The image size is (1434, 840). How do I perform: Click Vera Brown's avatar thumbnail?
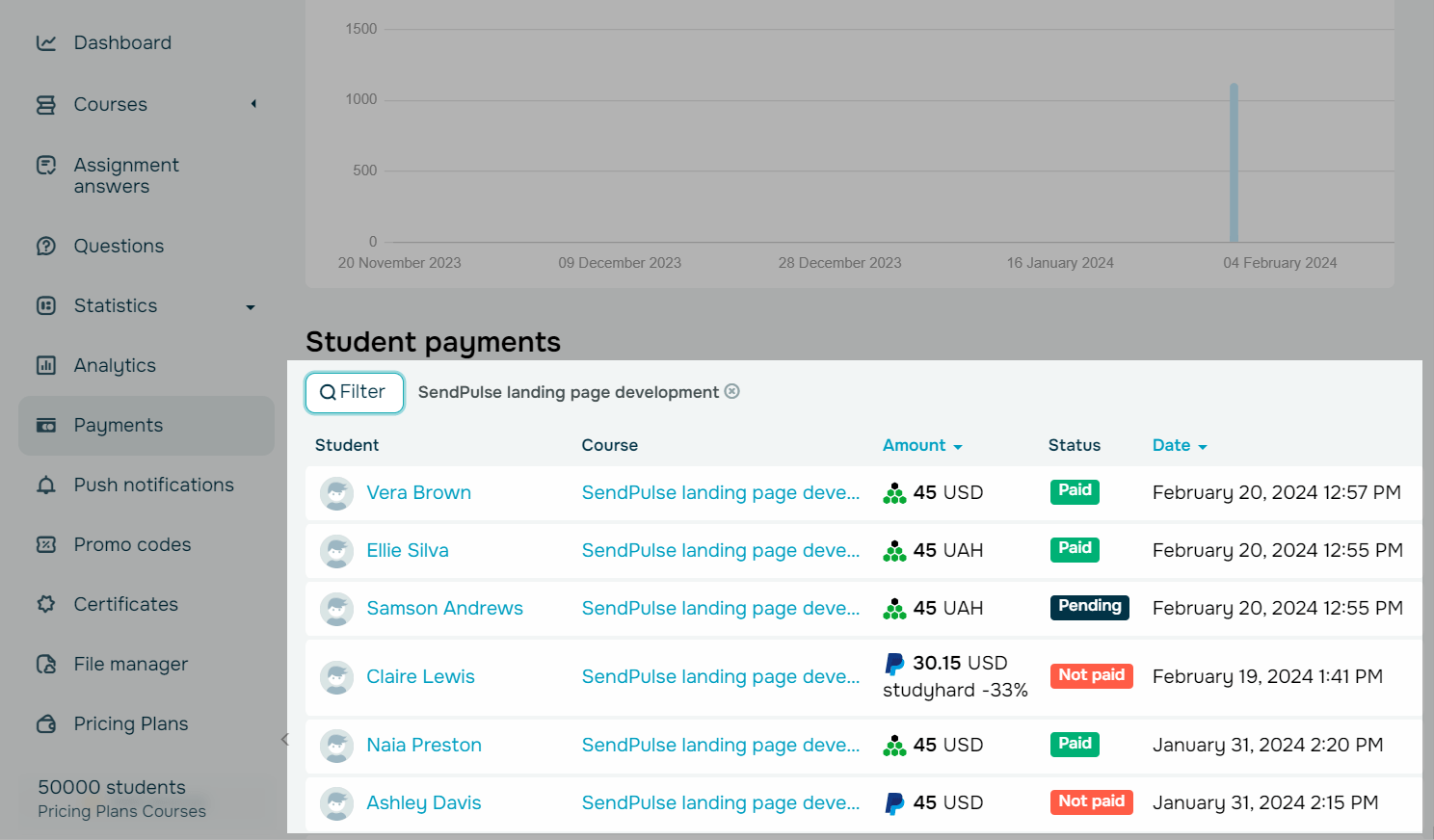[336, 493]
